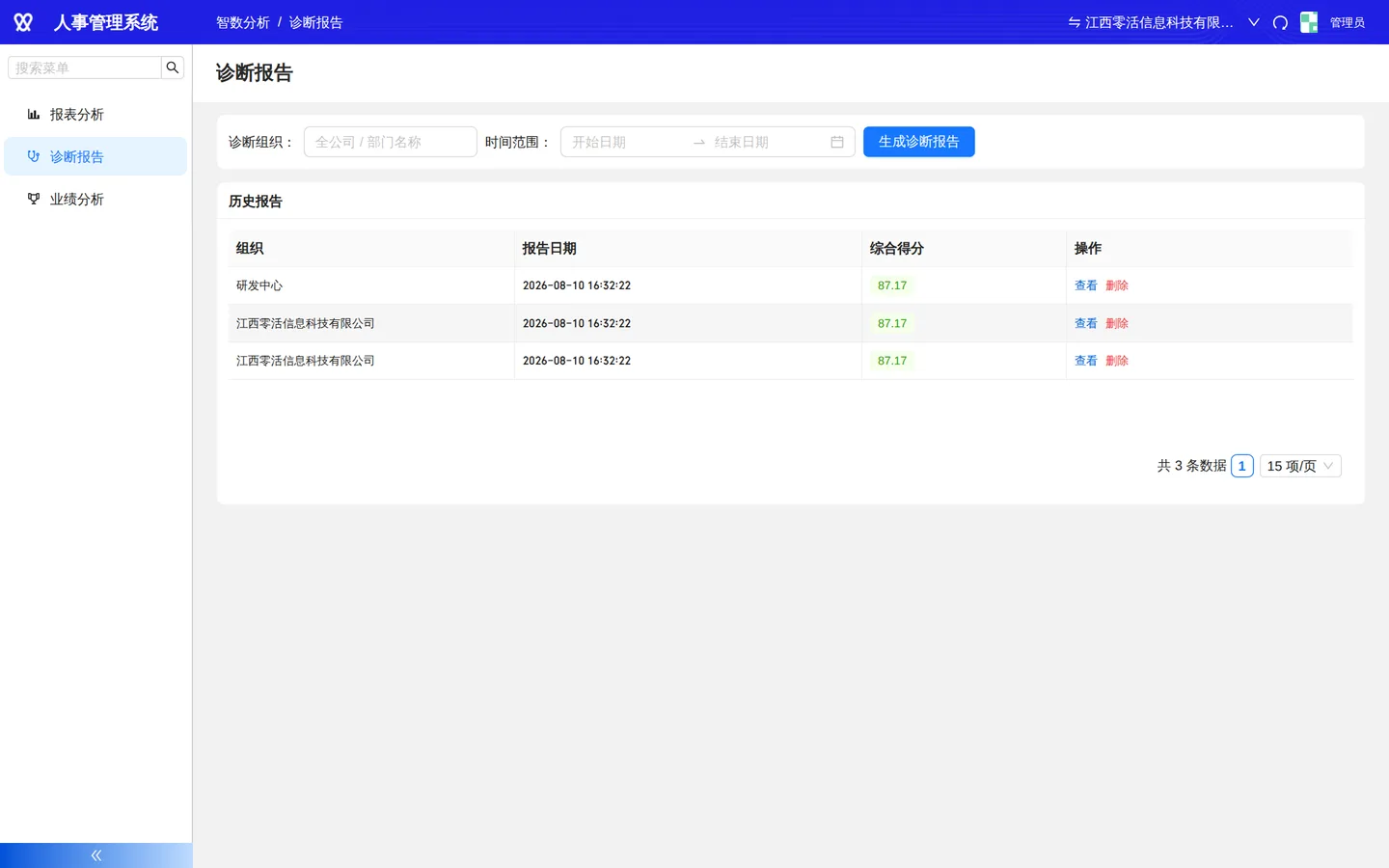1389x868 pixels.
Task: Select 诊断报告 menu item
Action: [95, 156]
